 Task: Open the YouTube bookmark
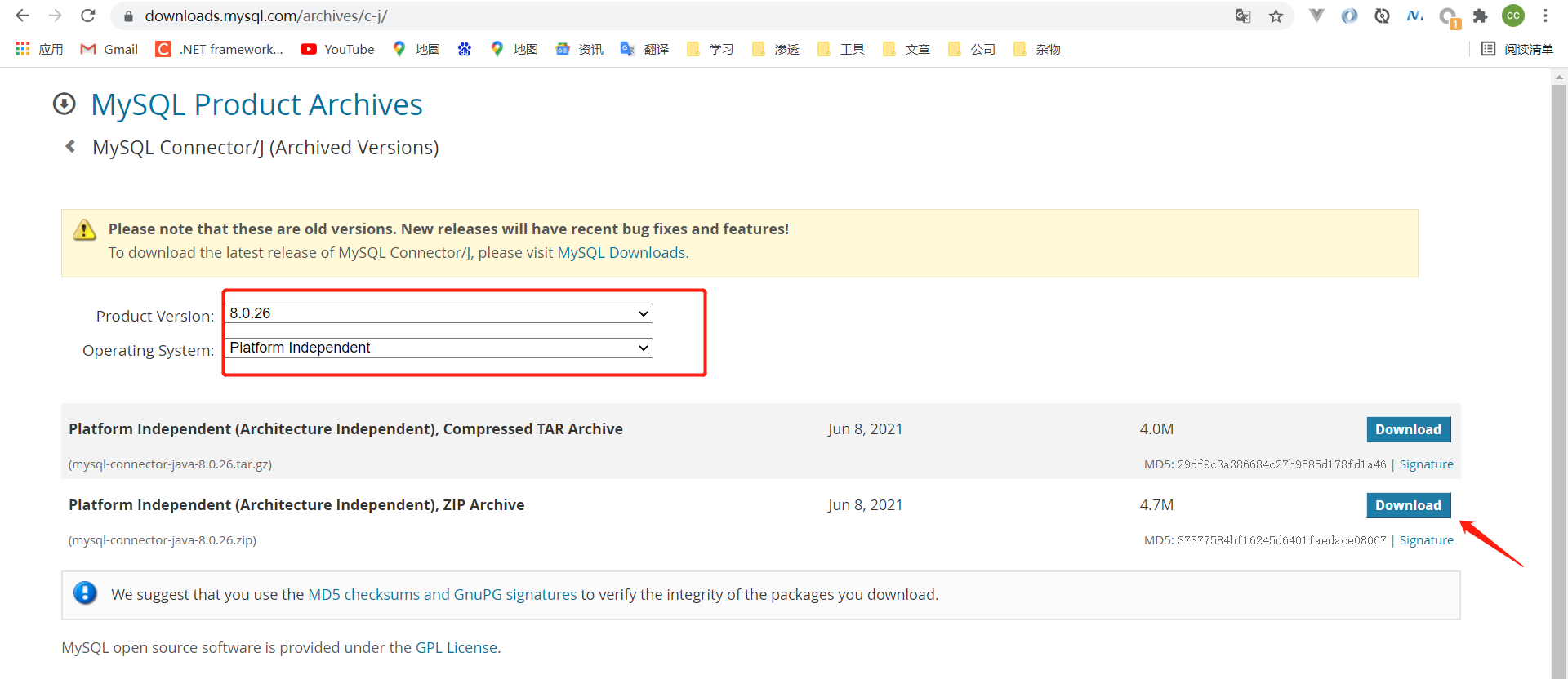tap(337, 49)
